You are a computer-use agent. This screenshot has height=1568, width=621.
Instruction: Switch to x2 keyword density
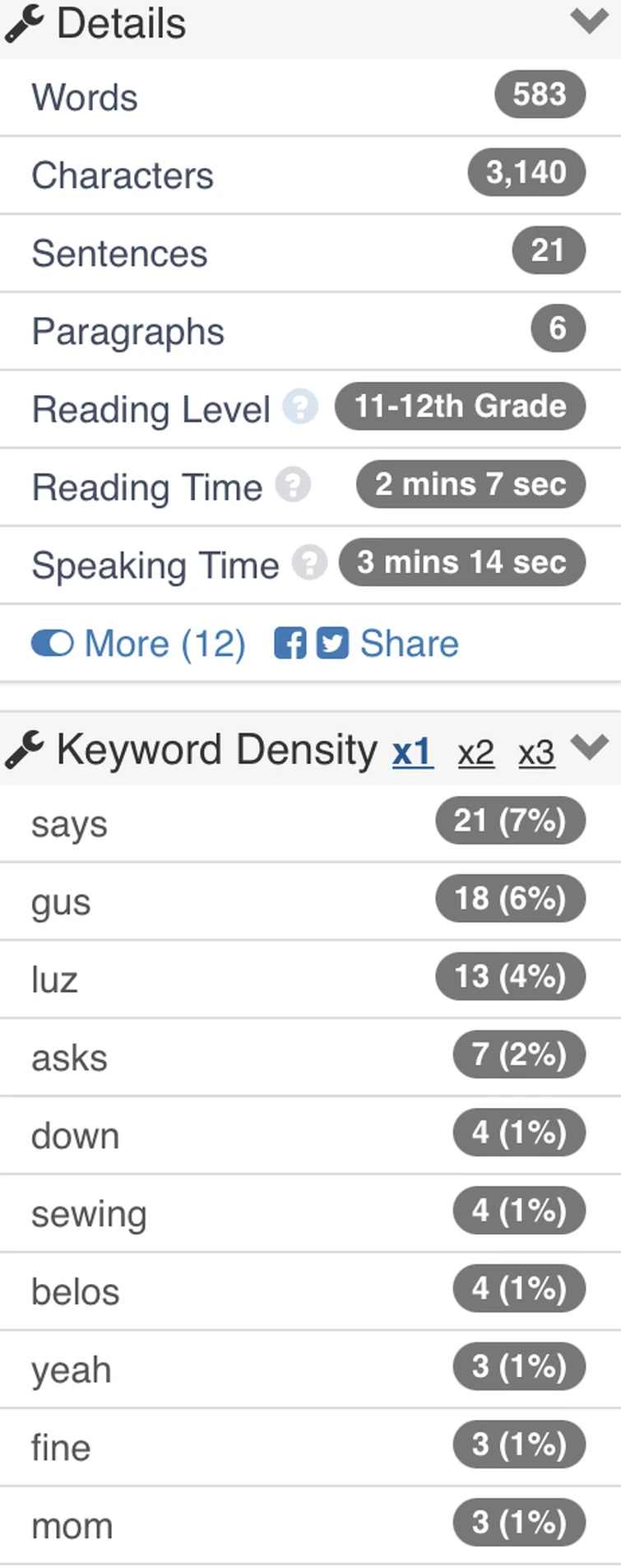click(x=475, y=752)
